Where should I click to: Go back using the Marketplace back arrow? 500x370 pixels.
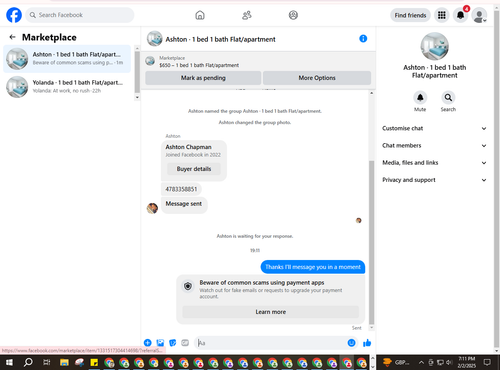click(x=12, y=37)
